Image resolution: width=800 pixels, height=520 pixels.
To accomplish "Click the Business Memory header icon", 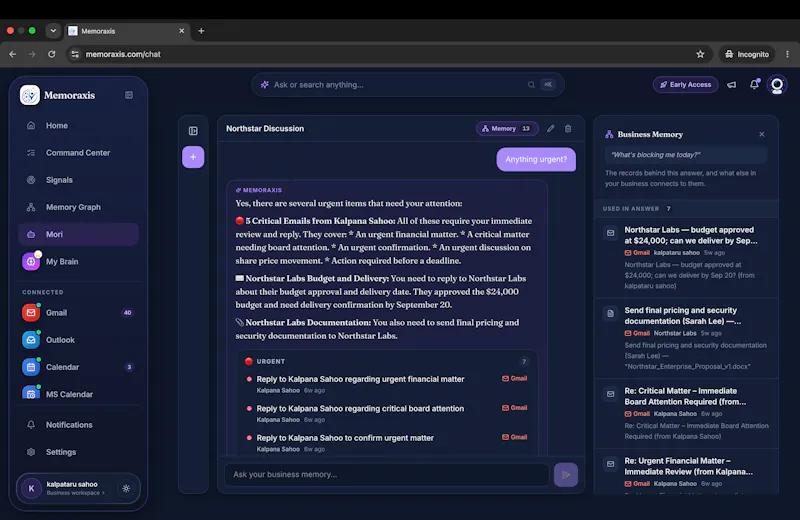I will pyautogui.click(x=609, y=134).
